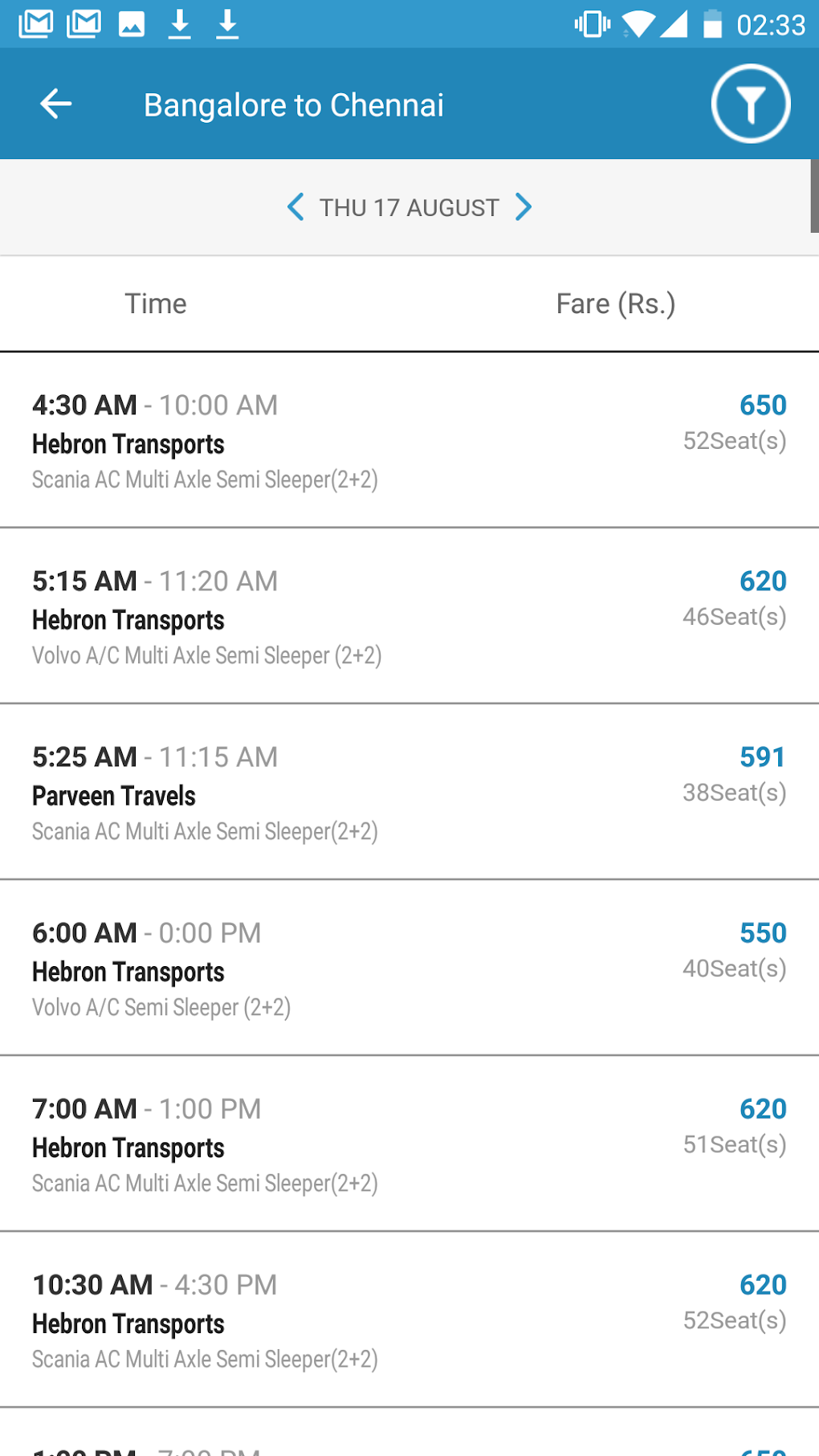This screenshot has height=1456, width=819.
Task: Pick the 5:25 AM Parveen Travels bus
Action: [409, 792]
